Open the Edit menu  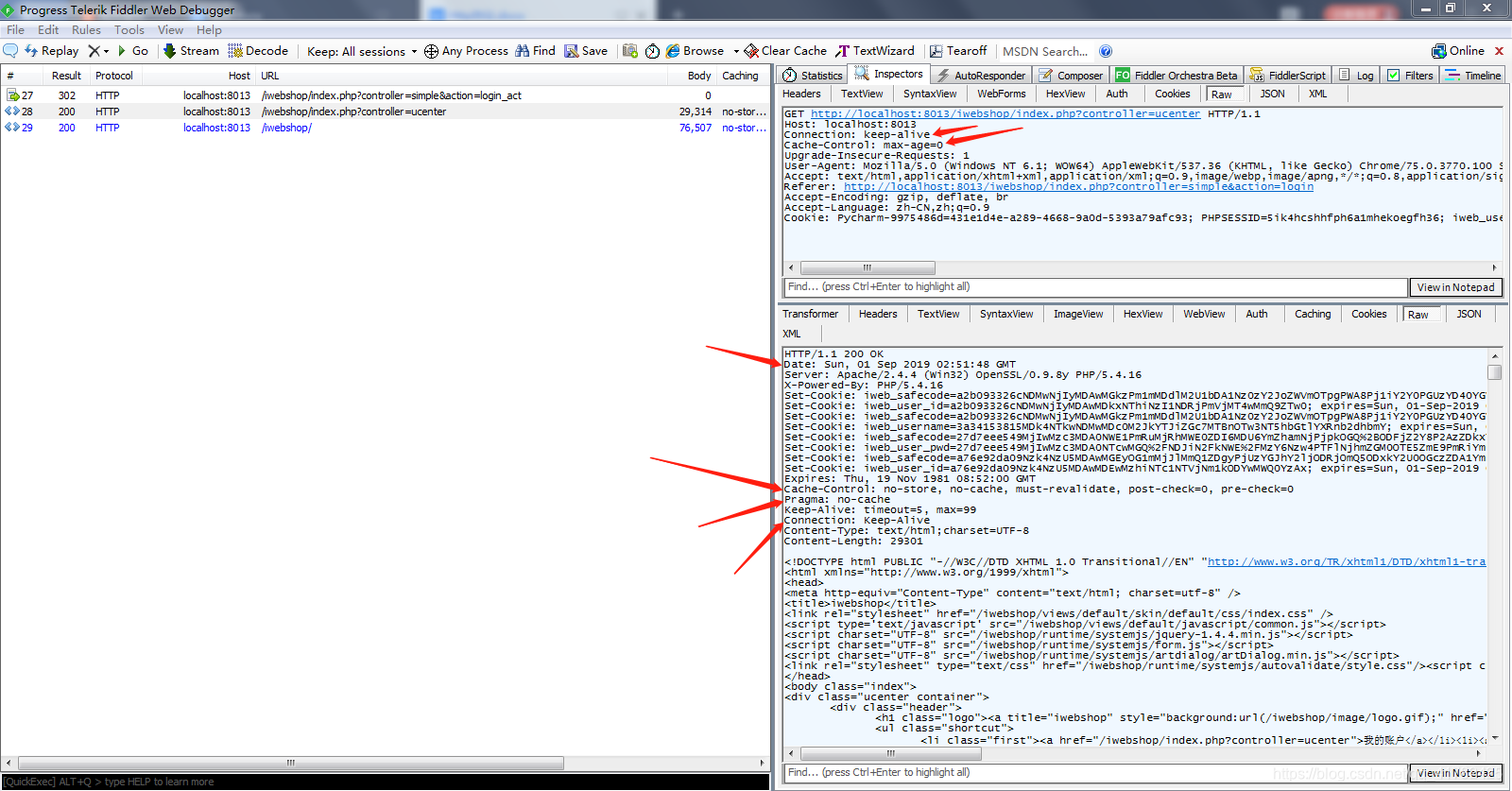pos(48,30)
